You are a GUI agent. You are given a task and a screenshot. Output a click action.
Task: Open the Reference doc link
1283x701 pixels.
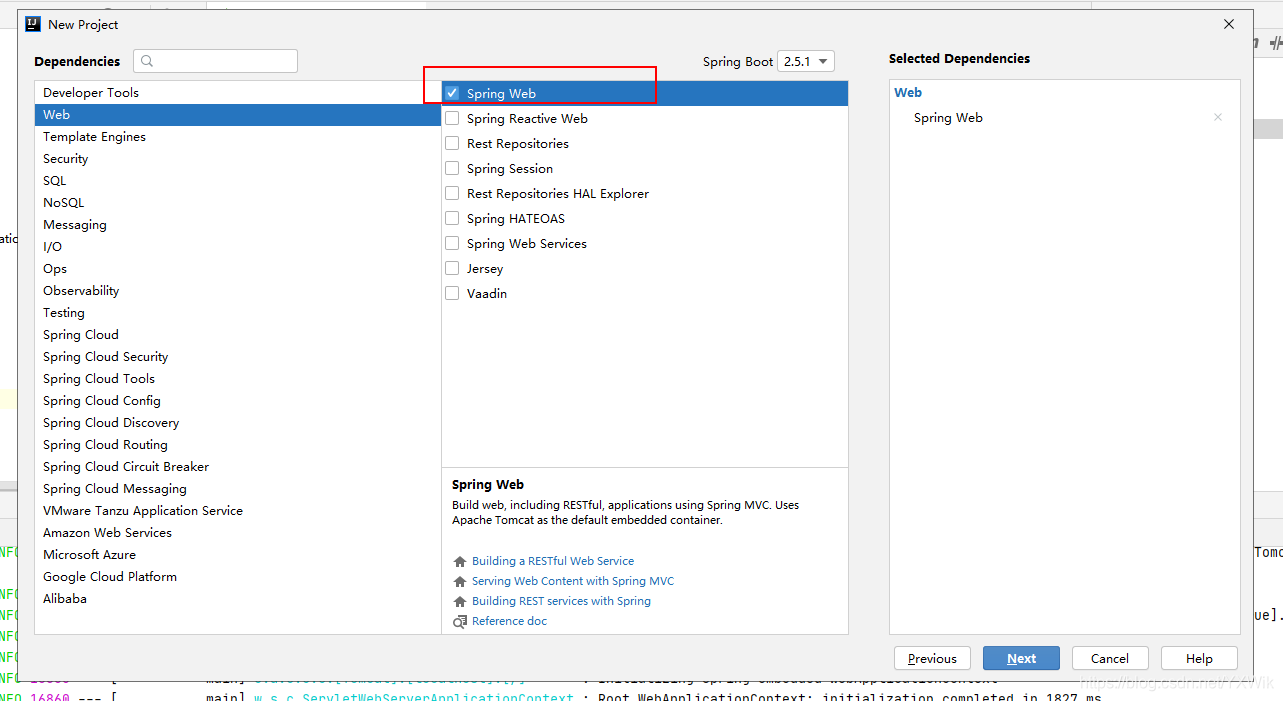tap(509, 622)
